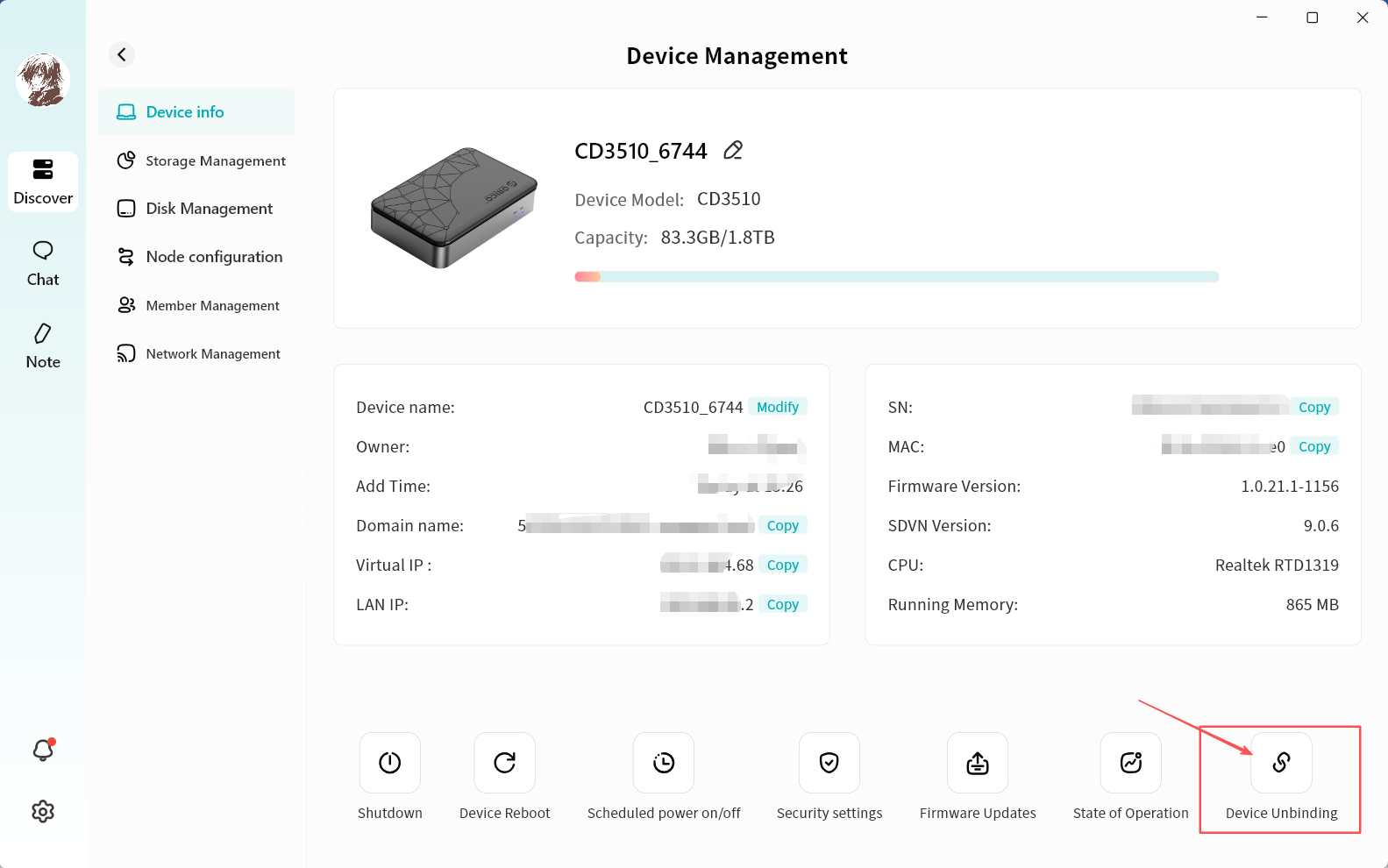View State of Operation chart icon

[x=1131, y=763]
